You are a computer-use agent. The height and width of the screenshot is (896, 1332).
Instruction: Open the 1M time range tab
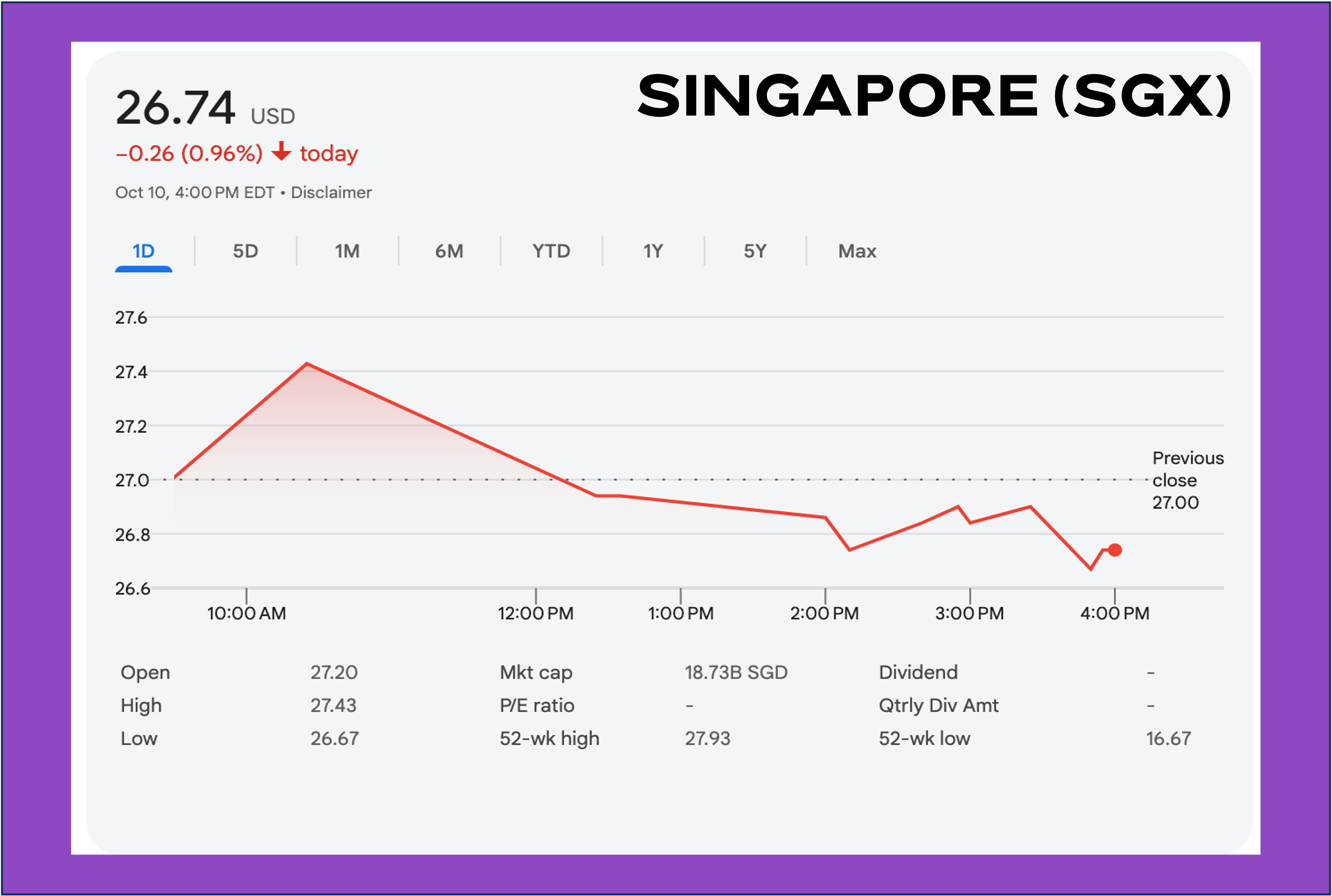click(347, 252)
